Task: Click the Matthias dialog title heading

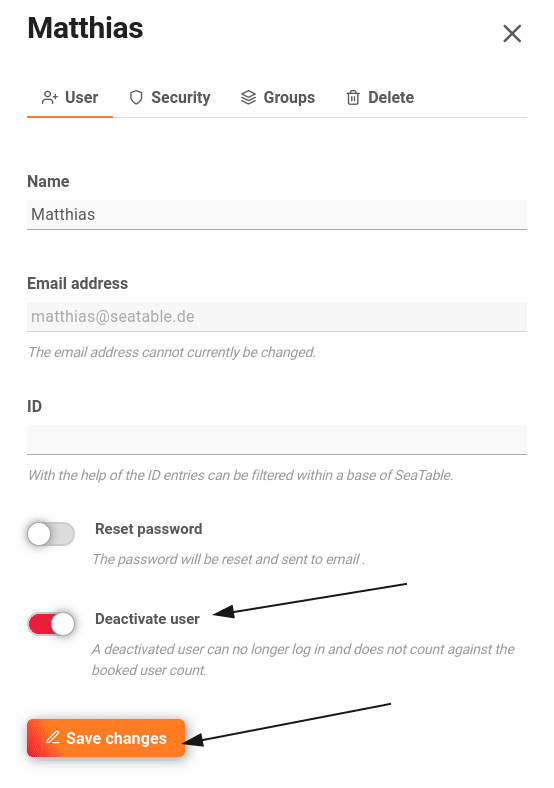Action: [x=85, y=28]
